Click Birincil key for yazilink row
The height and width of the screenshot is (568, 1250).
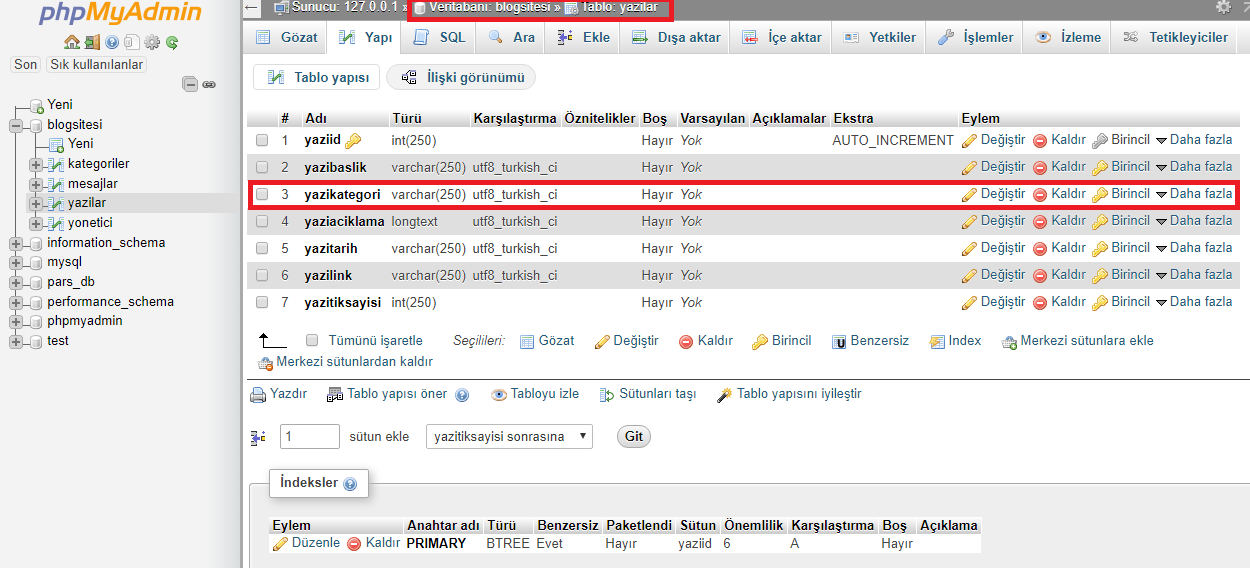click(x=1121, y=275)
